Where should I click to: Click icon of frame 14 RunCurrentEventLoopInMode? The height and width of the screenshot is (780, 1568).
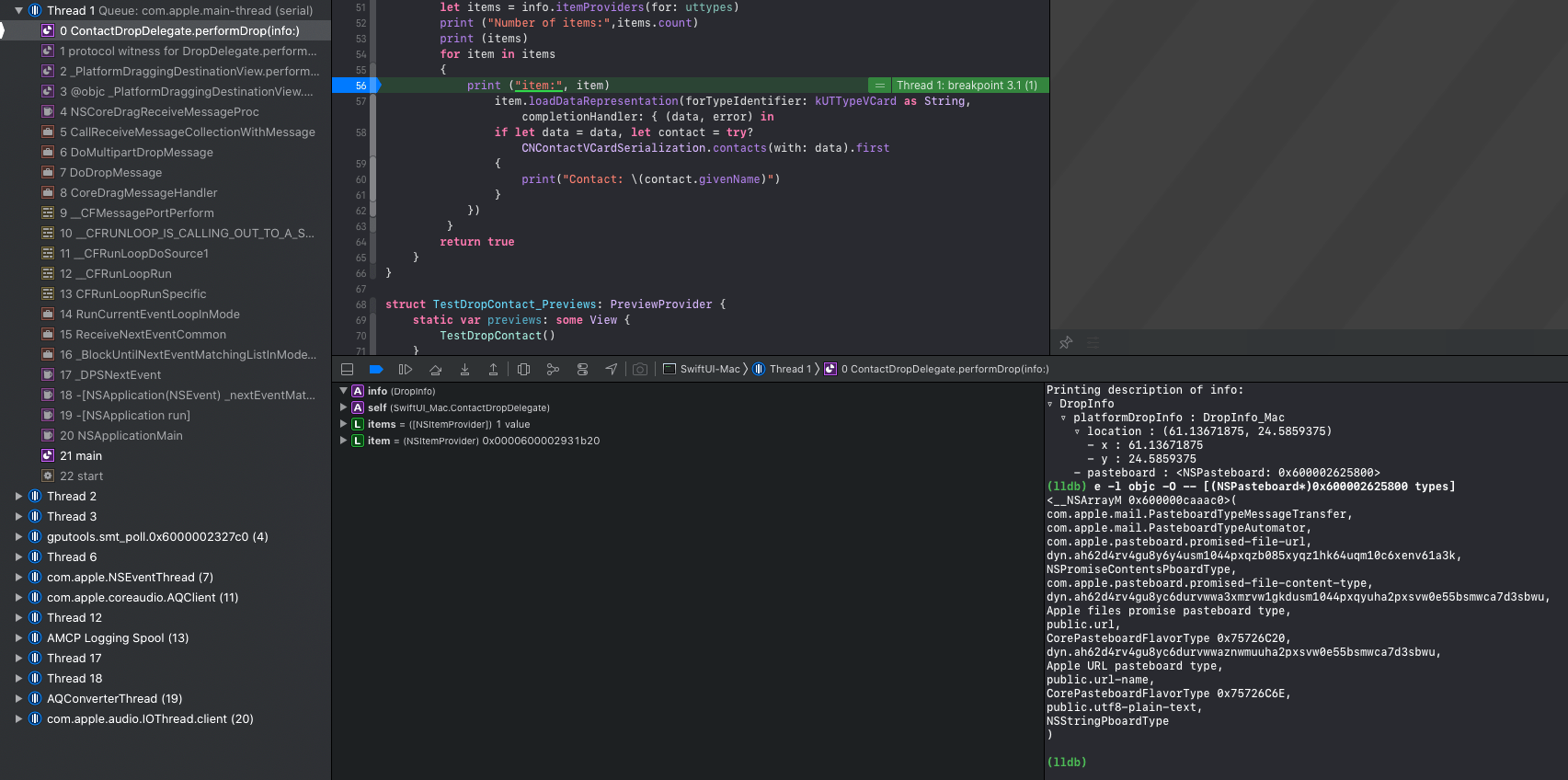click(48, 315)
